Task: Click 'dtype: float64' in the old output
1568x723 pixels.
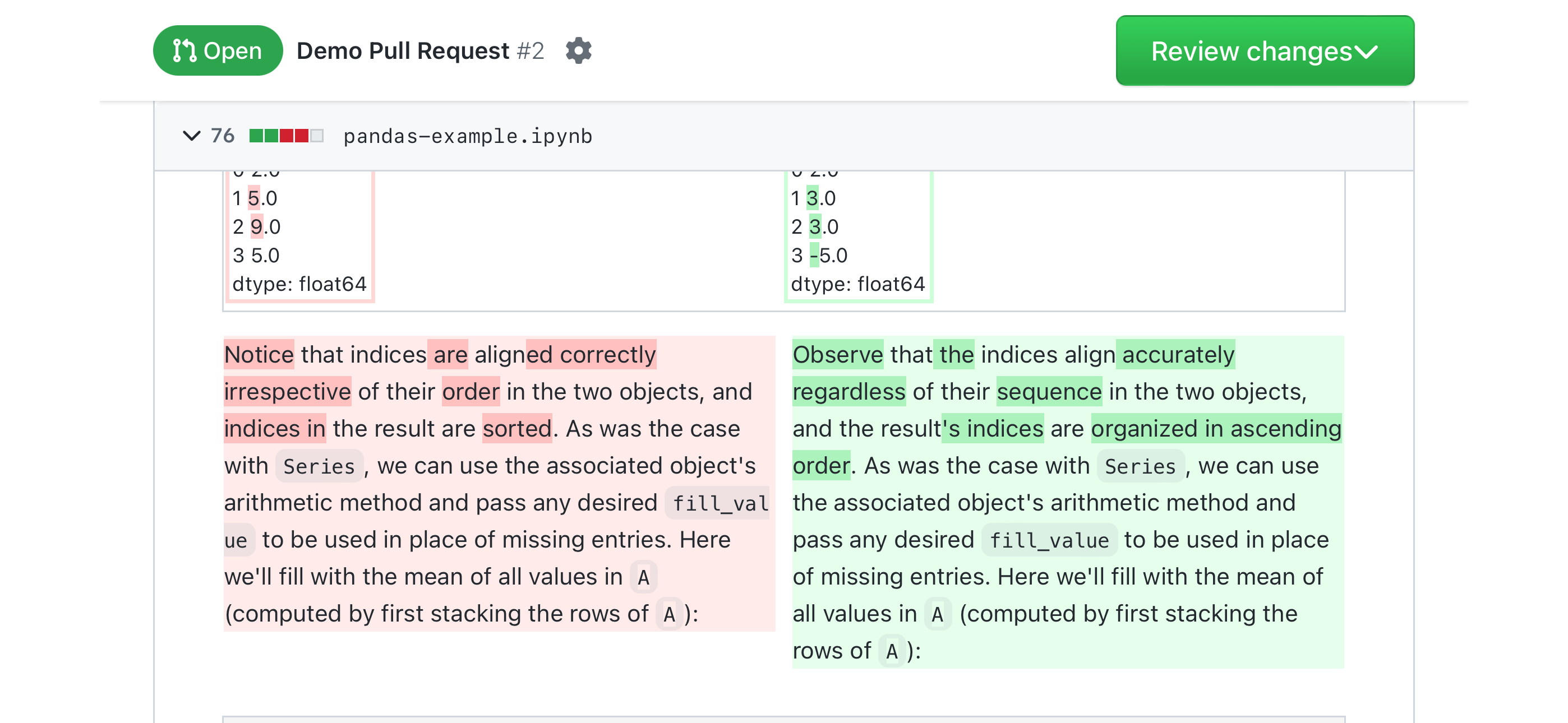Action: click(x=299, y=284)
